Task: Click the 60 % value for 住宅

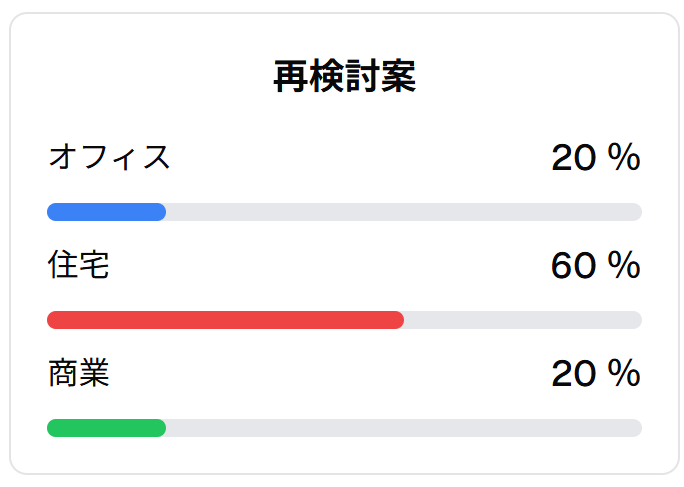Action: [596, 265]
